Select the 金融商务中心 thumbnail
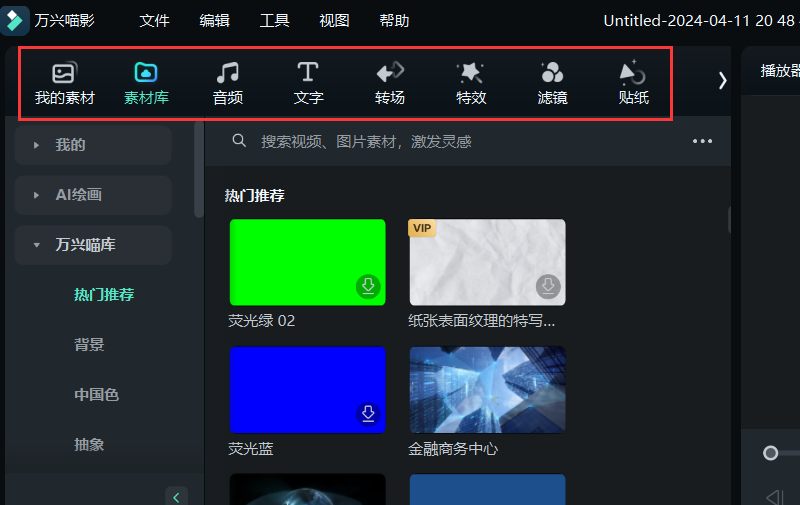The image size is (800, 505). click(487, 390)
